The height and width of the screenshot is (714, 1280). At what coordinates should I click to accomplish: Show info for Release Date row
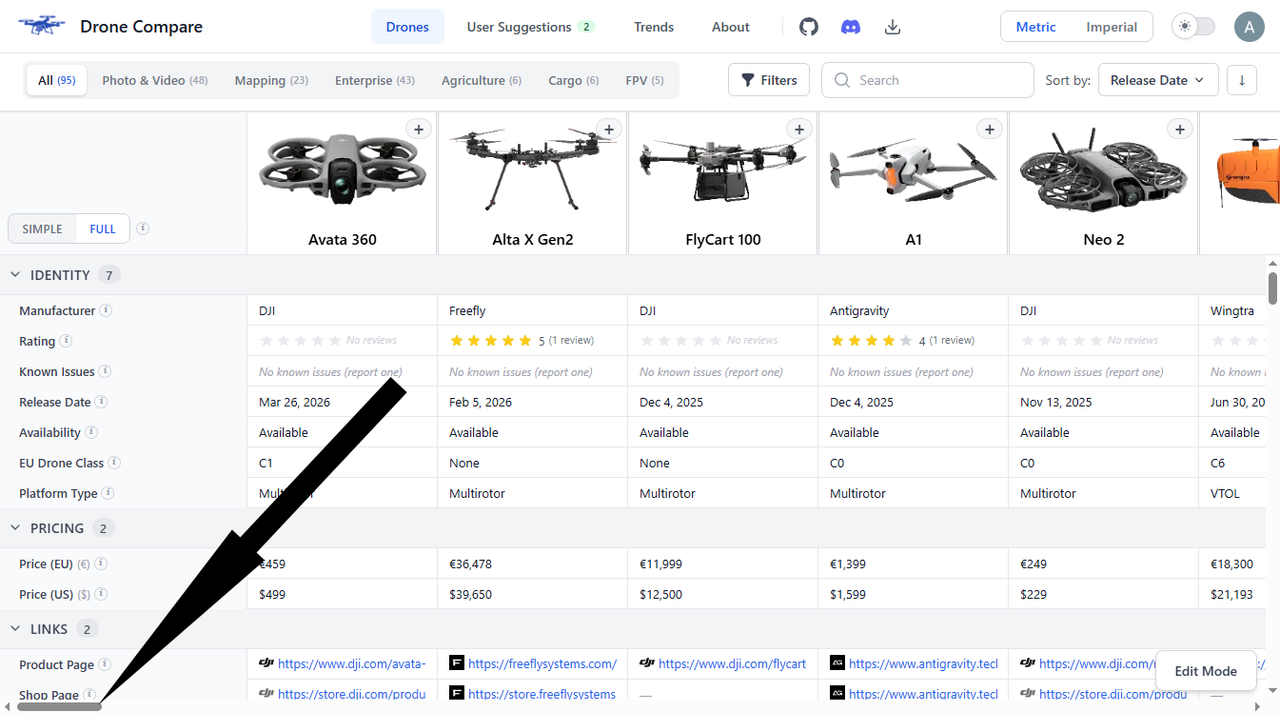(101, 402)
